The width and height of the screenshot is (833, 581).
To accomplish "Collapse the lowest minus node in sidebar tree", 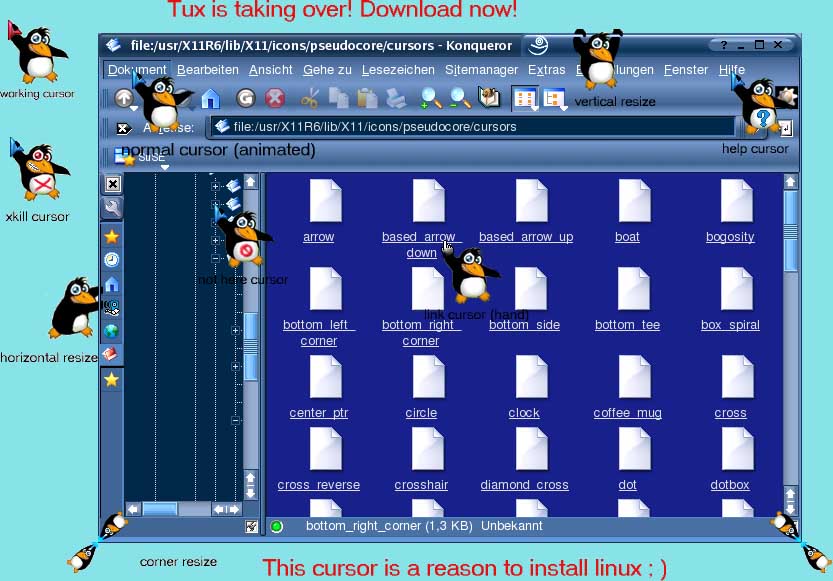I will point(235,421).
